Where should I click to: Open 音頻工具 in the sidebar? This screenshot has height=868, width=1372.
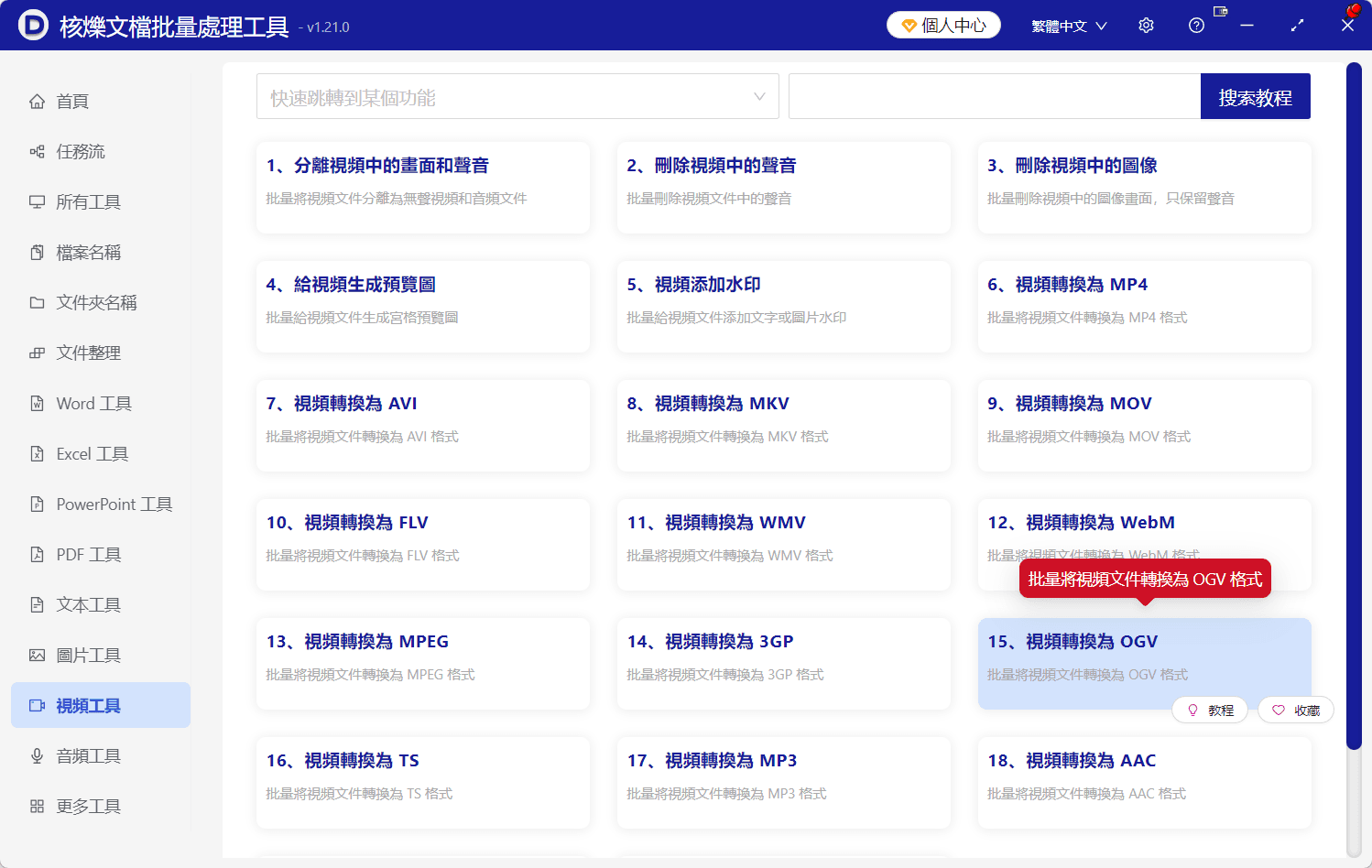pyautogui.click(x=101, y=756)
